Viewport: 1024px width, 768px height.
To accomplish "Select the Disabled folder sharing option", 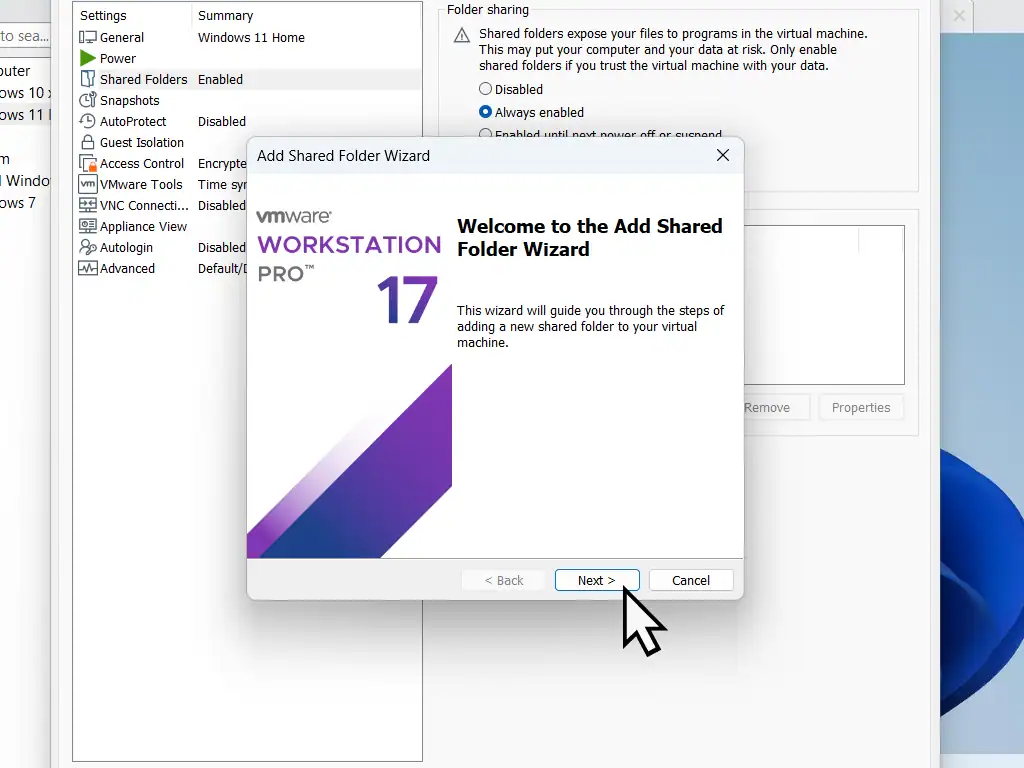I will click(485, 89).
